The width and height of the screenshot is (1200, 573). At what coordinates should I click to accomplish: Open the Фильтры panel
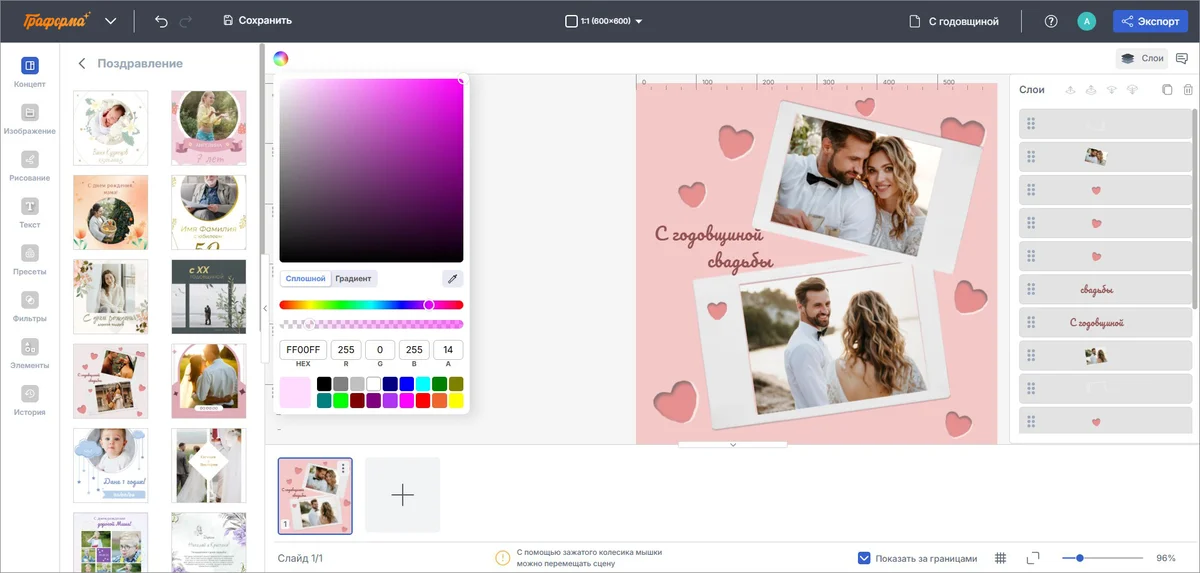pyautogui.click(x=30, y=307)
